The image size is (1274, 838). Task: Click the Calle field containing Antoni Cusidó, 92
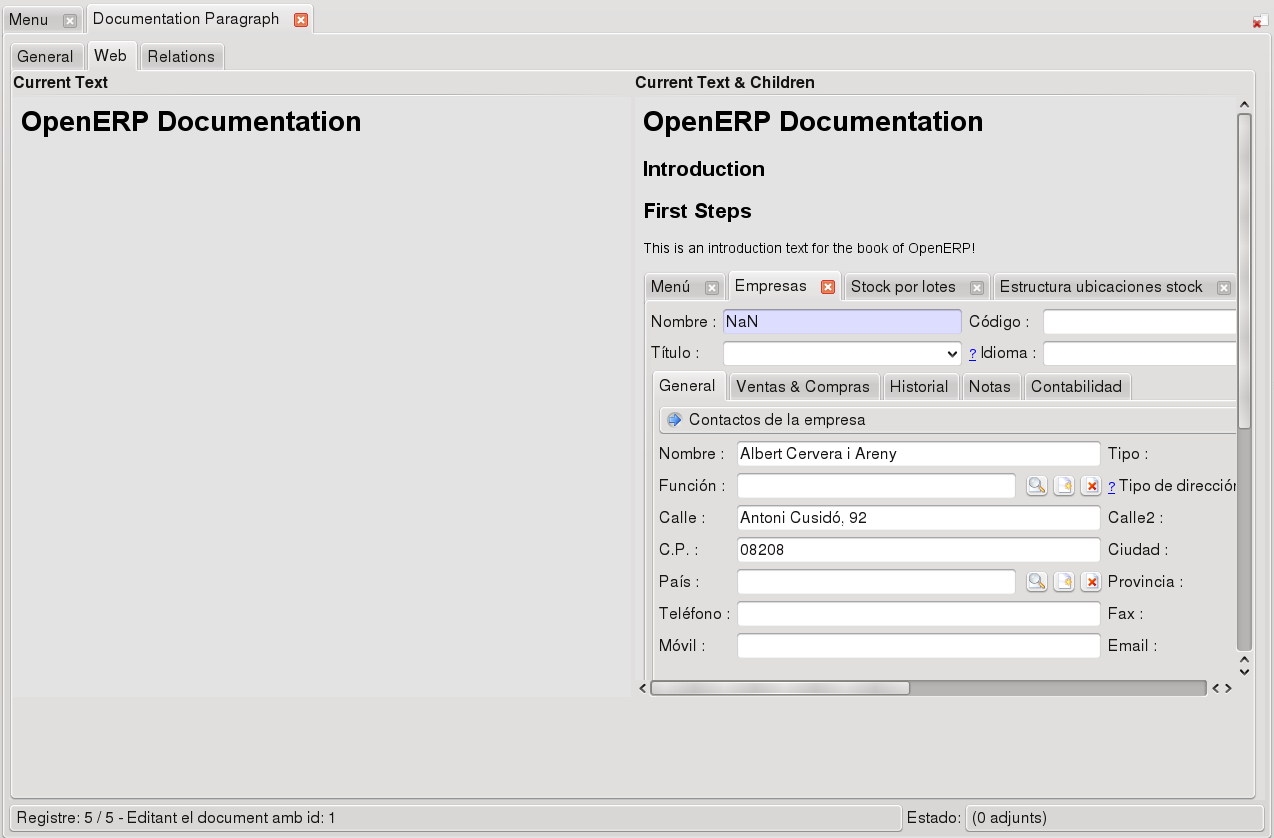coord(918,518)
